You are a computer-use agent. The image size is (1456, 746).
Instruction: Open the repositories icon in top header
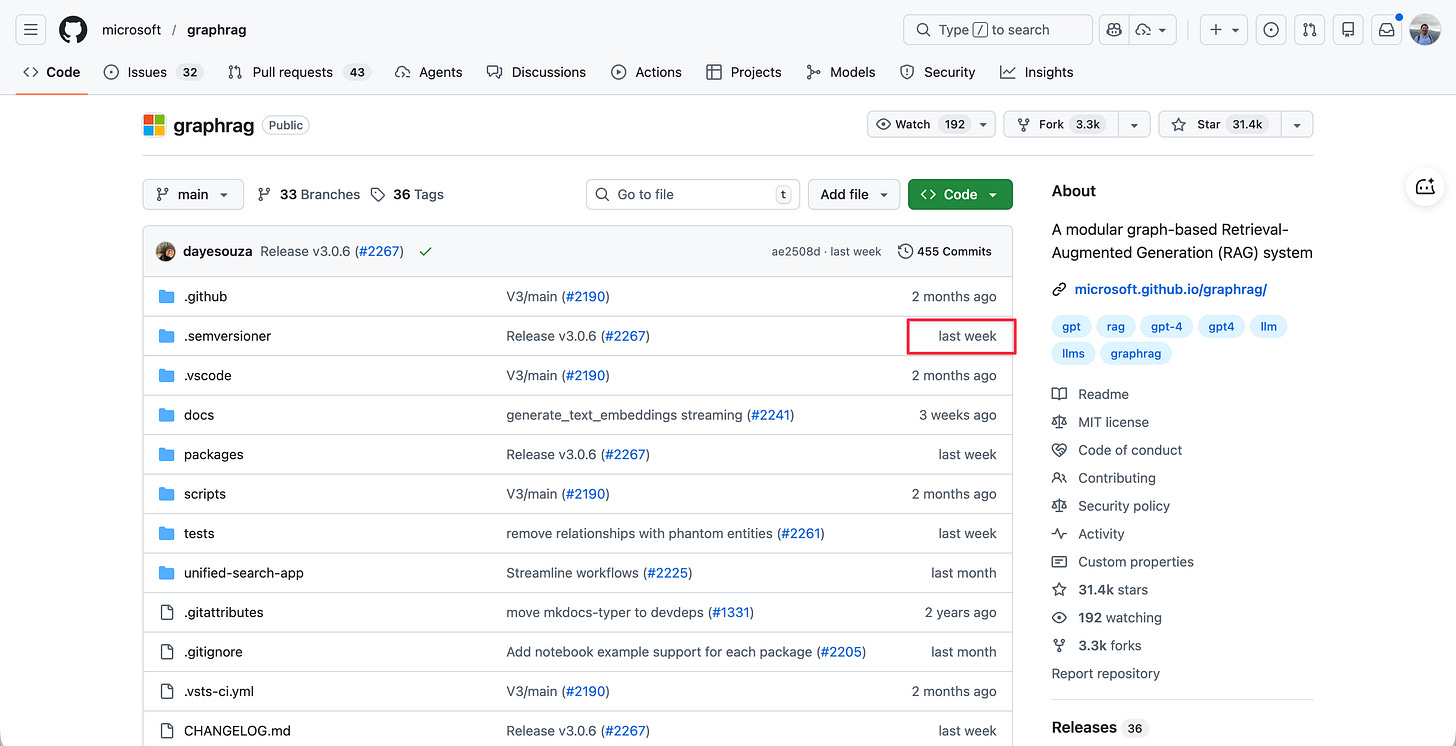(1348, 30)
